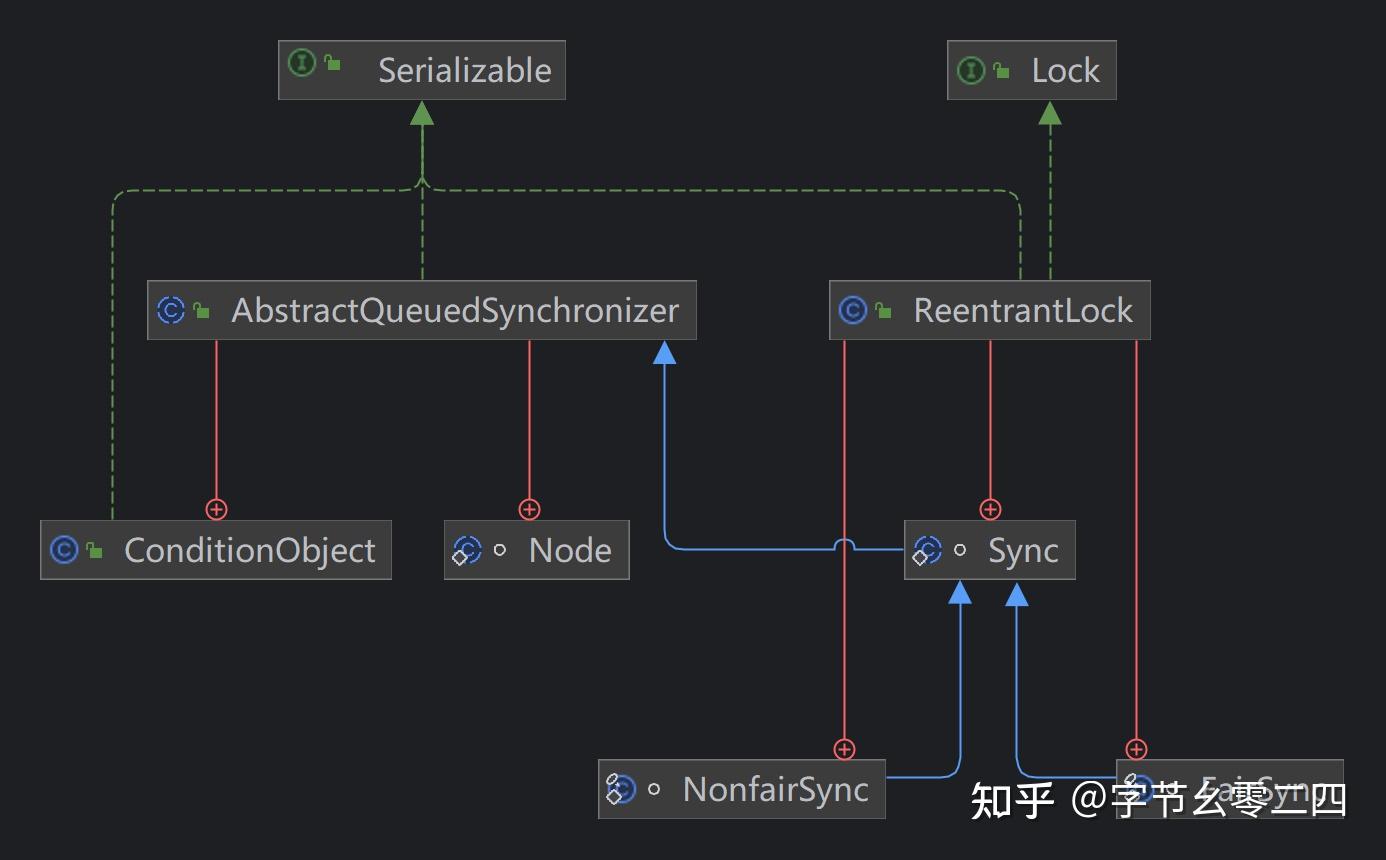
Task: Select the AbstractQueuedSynchronizer node label
Action: [455, 310]
